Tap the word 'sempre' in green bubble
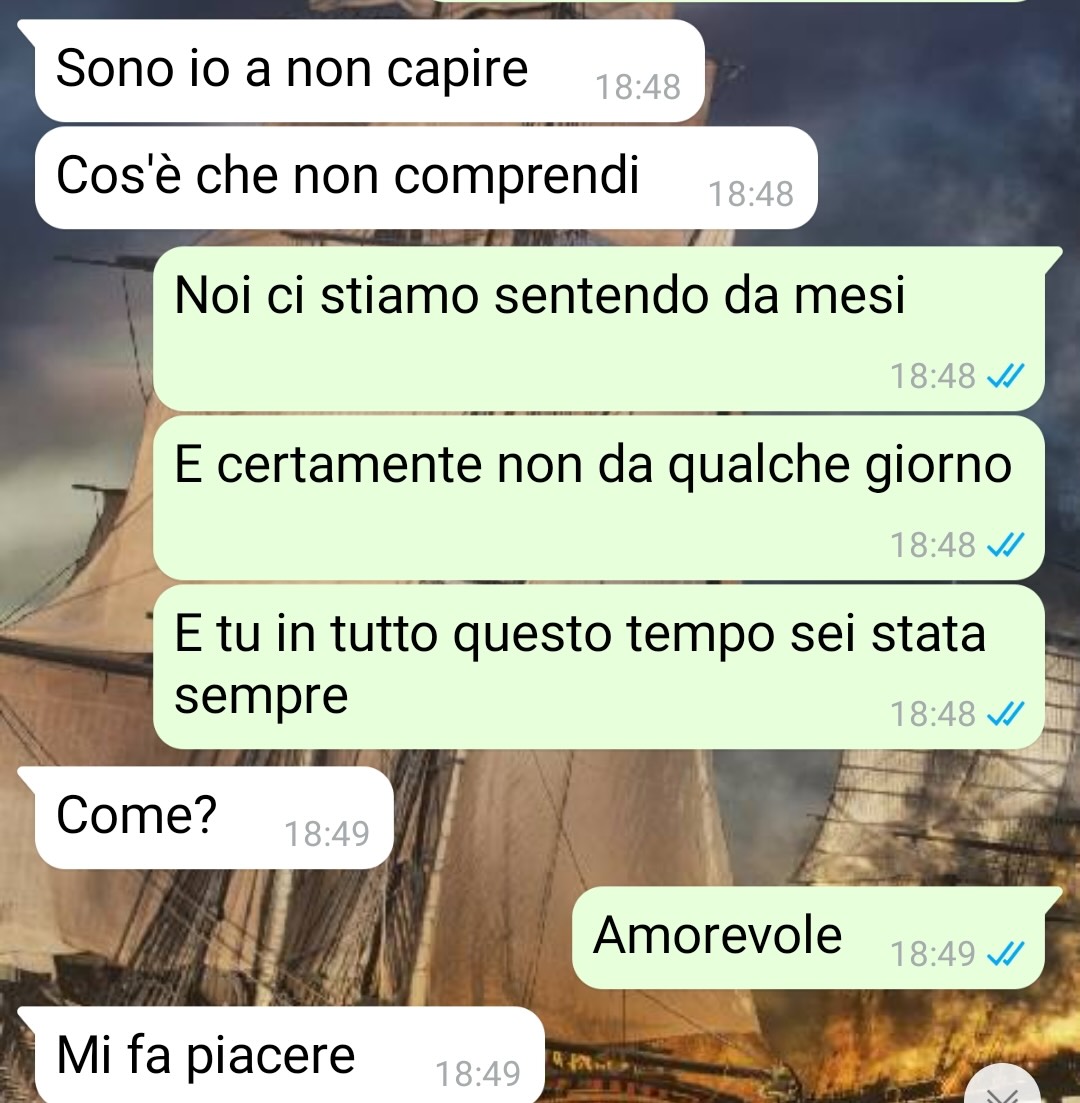Image resolution: width=1080 pixels, height=1103 pixels. [x=261, y=696]
